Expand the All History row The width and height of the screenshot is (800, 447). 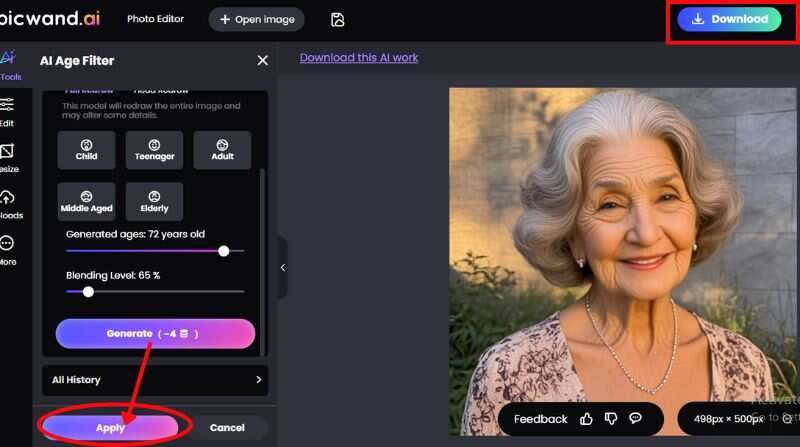pos(155,380)
